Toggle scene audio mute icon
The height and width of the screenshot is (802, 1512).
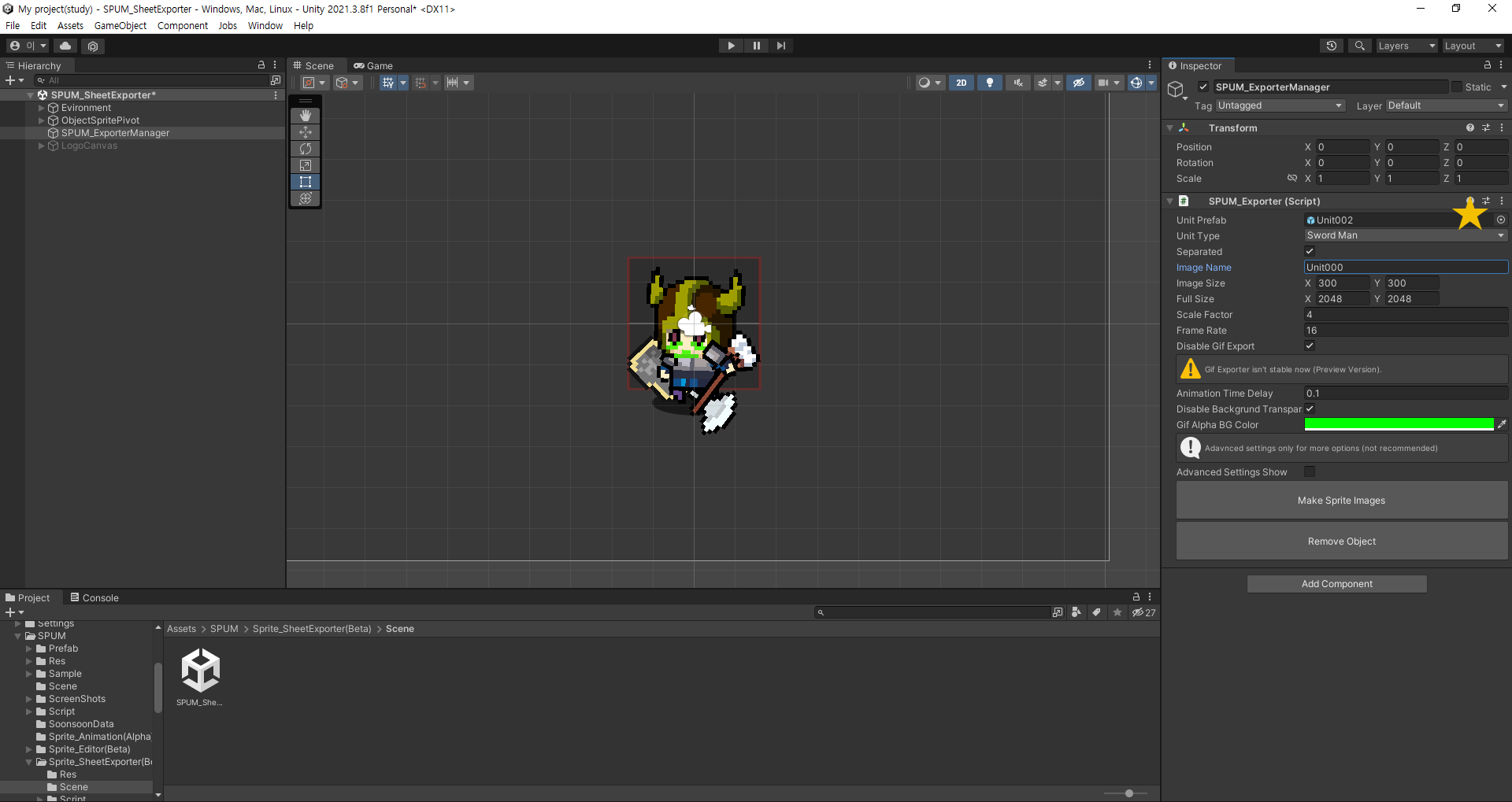[1018, 83]
